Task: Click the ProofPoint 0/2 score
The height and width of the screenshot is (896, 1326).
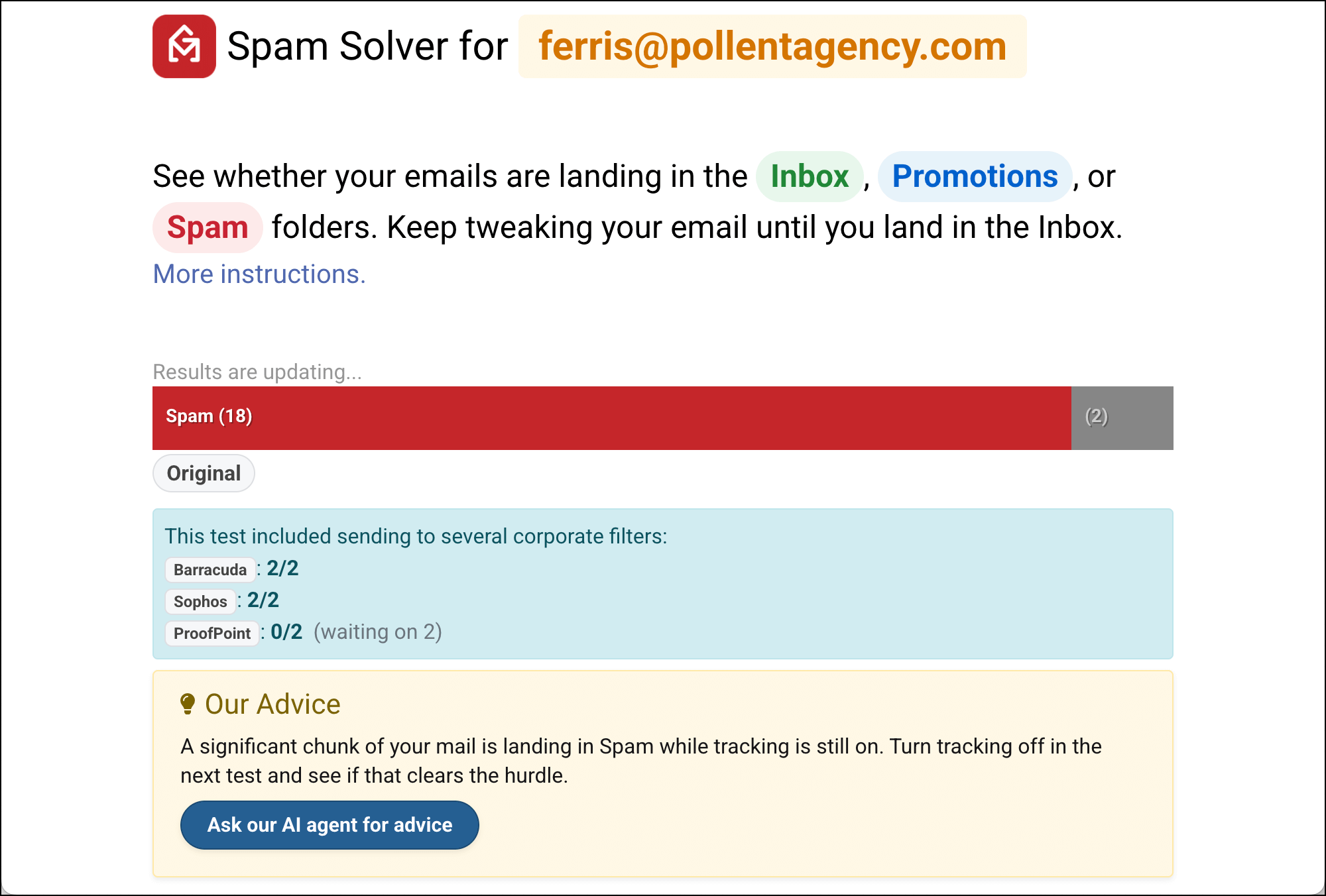Action: click(x=286, y=632)
